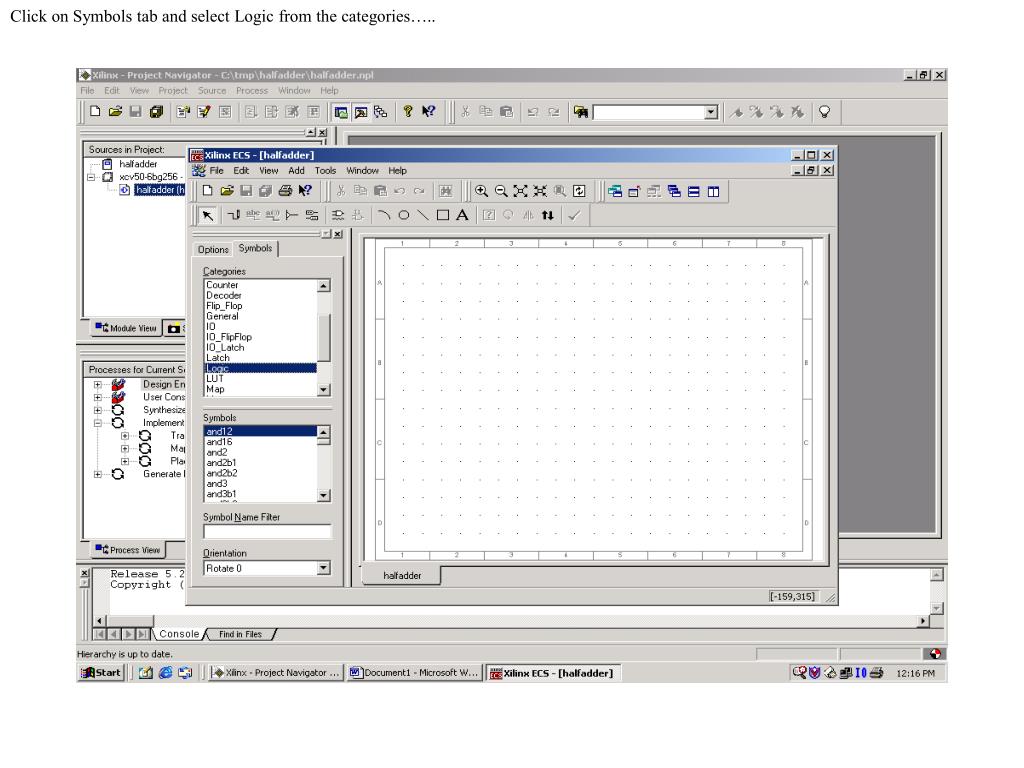The width and height of the screenshot is (1024, 768).
Task: Select LUT in Categories list
Action: click(261, 379)
